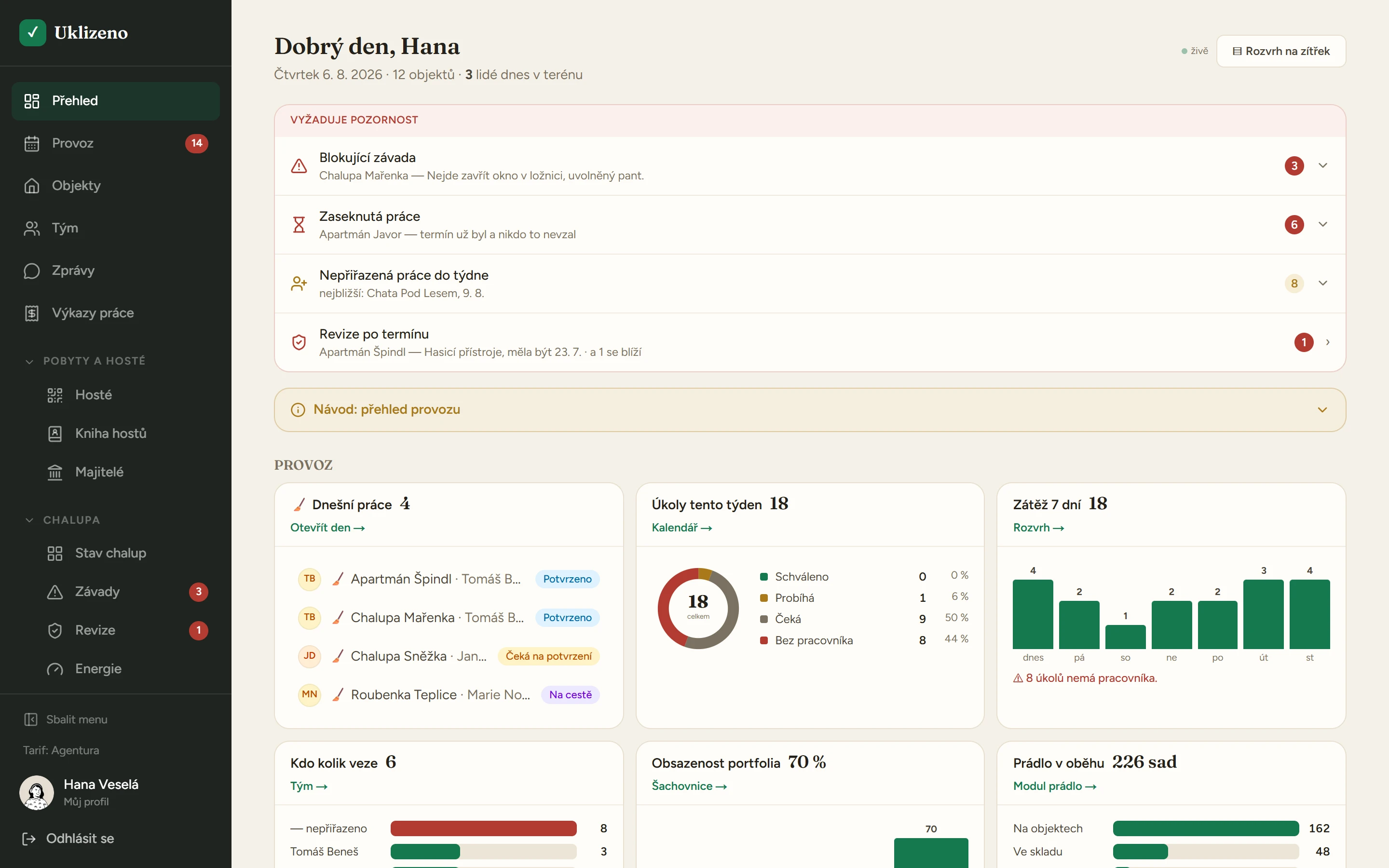Expand the Zaseknutá práce row chevron
Screen dimensions: 1389x868
[x=1323, y=224]
